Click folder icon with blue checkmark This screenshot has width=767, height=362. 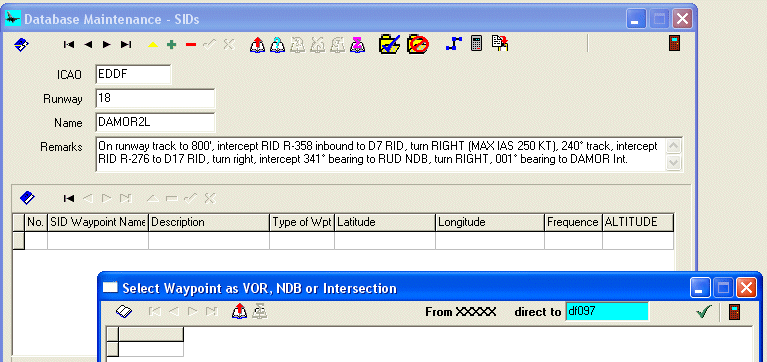point(390,44)
